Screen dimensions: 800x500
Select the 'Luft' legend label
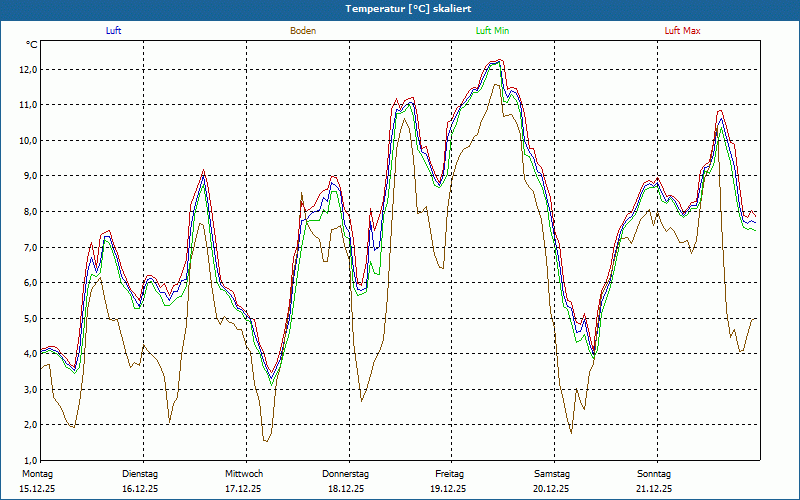[114, 31]
